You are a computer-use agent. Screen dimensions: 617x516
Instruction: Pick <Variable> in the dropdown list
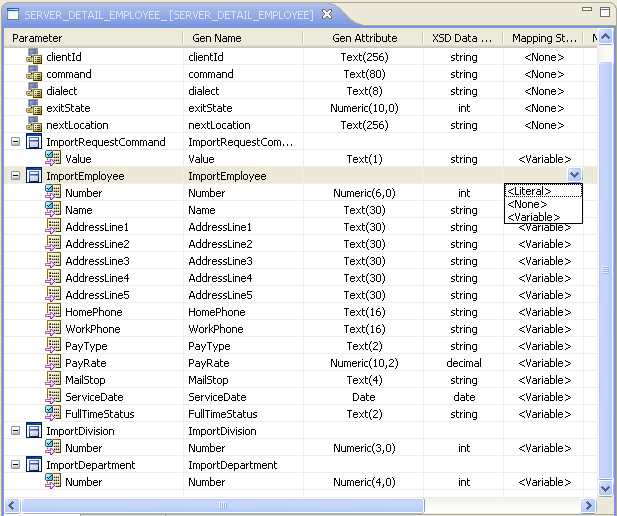(532, 217)
